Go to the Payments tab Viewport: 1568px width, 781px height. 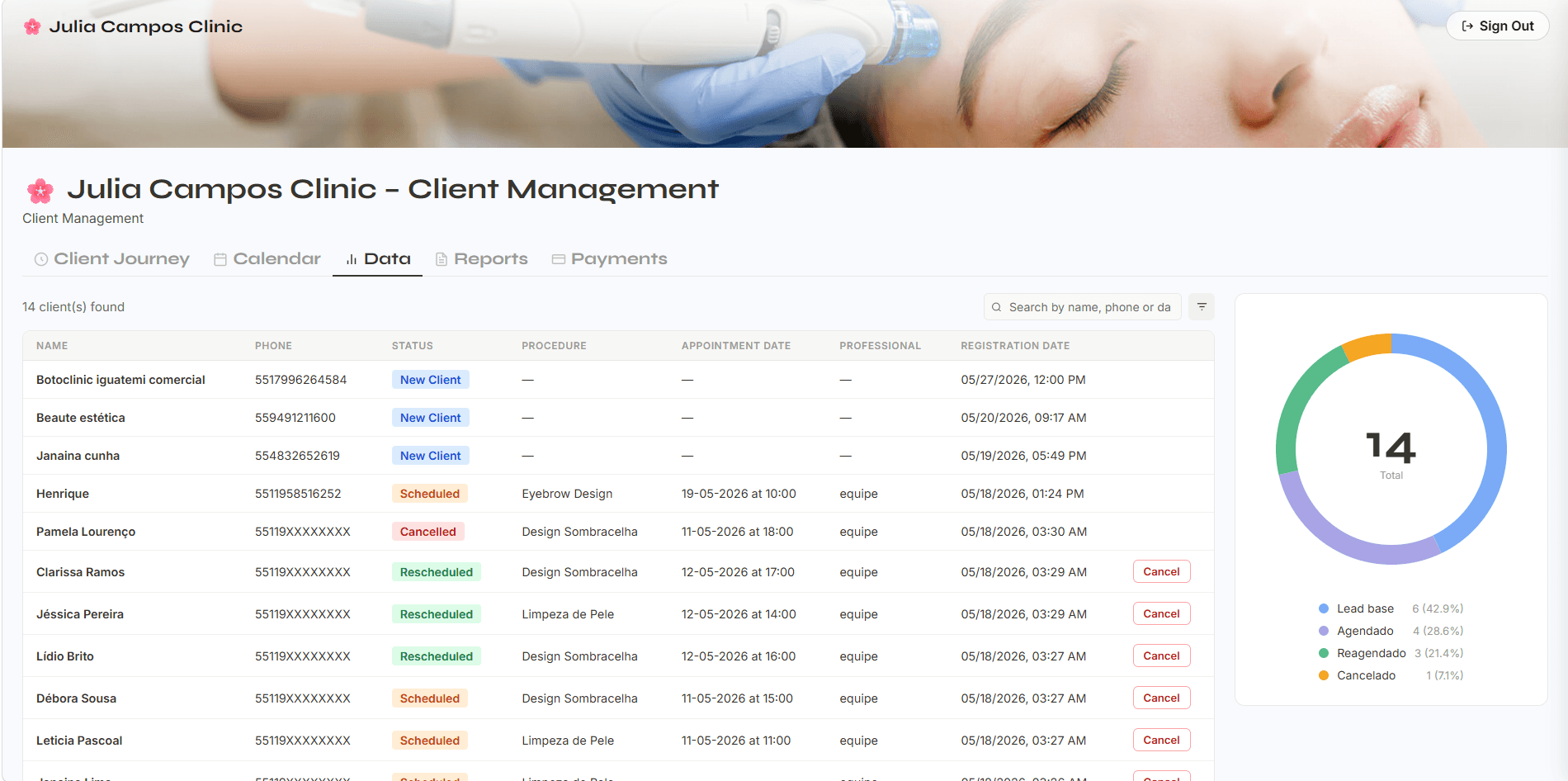point(610,259)
